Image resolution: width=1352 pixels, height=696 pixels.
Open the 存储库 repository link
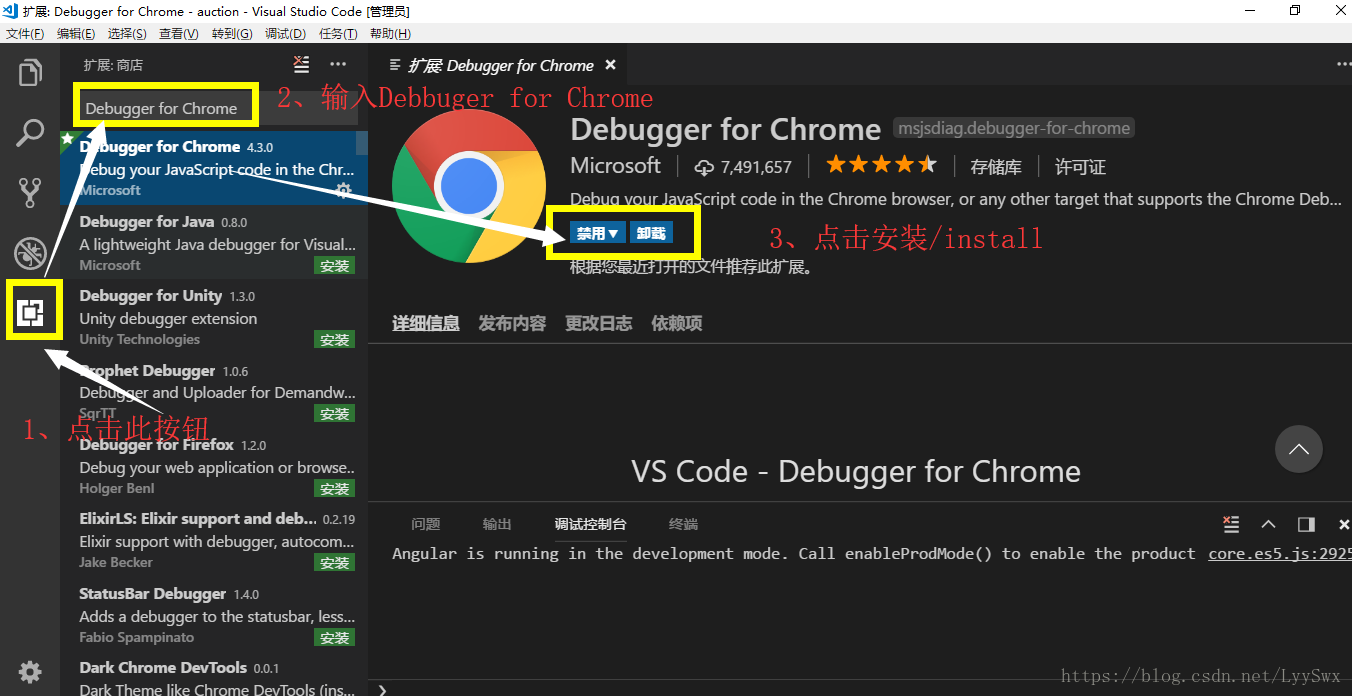coord(996,167)
